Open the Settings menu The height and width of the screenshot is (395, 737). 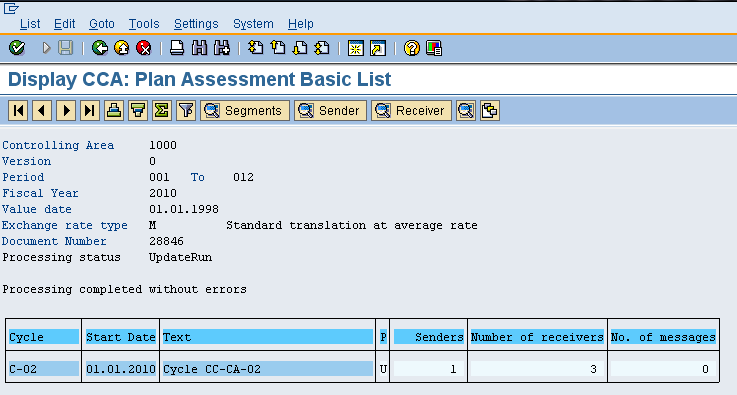(x=196, y=24)
